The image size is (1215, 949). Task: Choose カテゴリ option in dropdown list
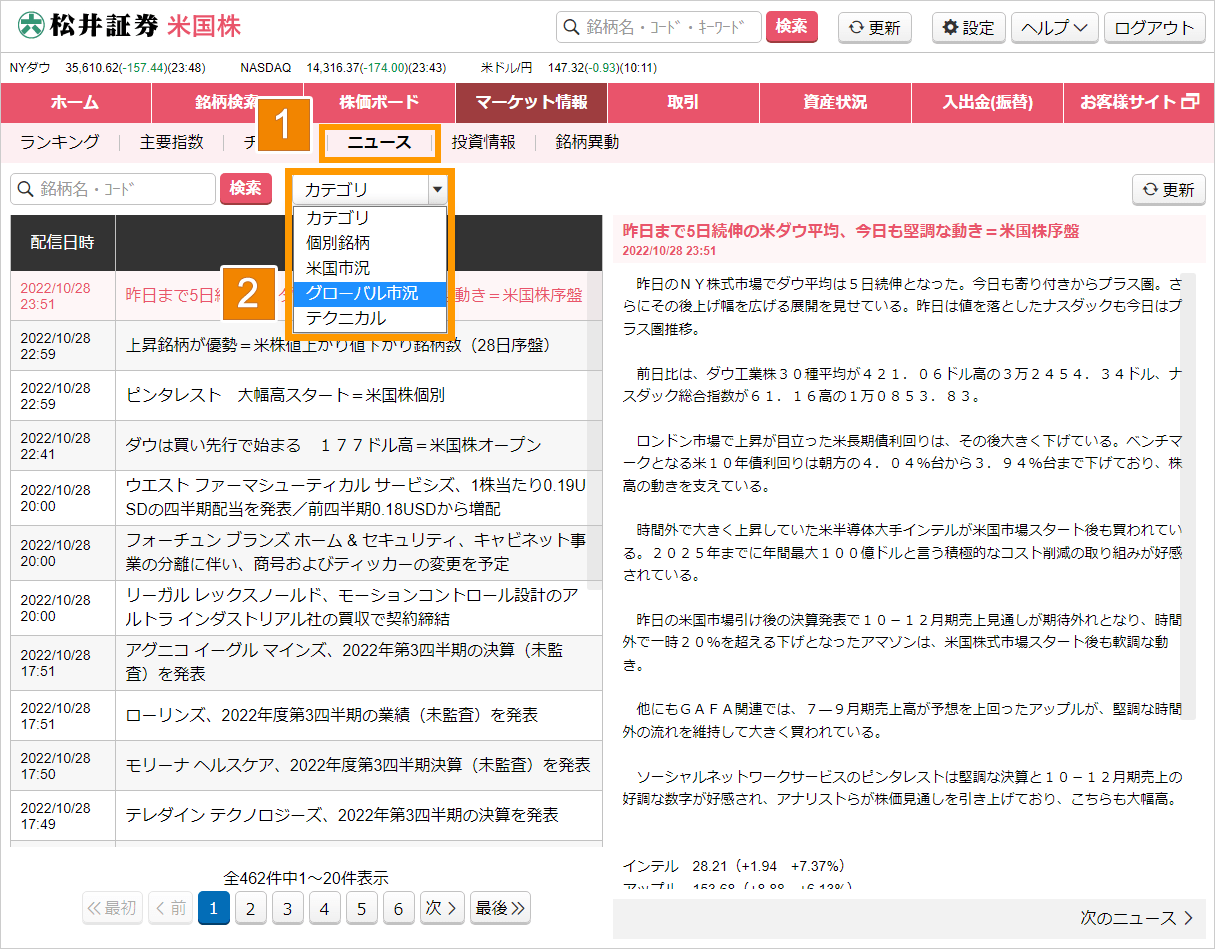(x=368, y=218)
